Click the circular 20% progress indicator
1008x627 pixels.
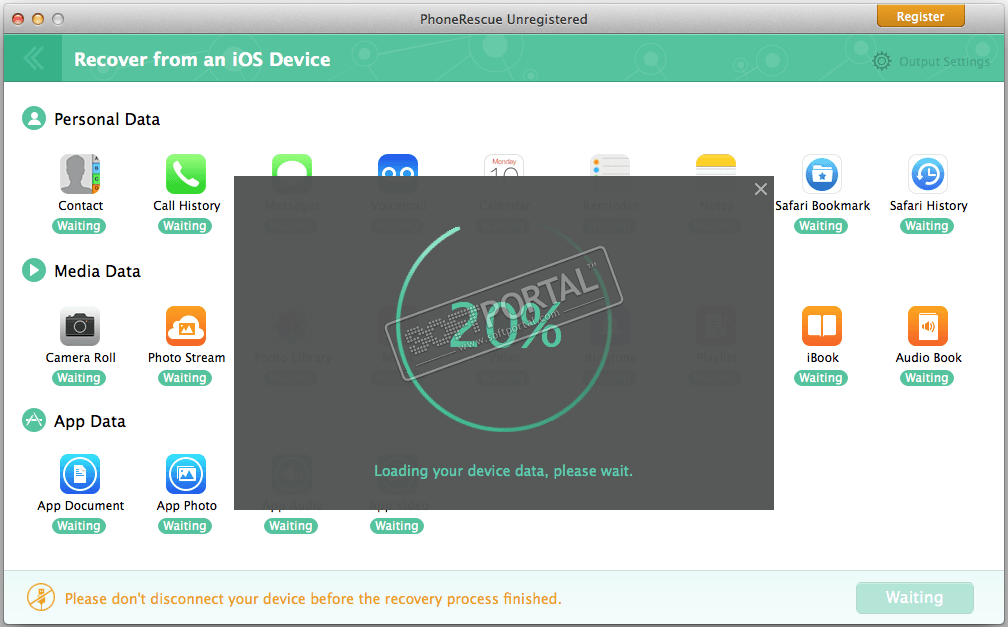[503, 328]
